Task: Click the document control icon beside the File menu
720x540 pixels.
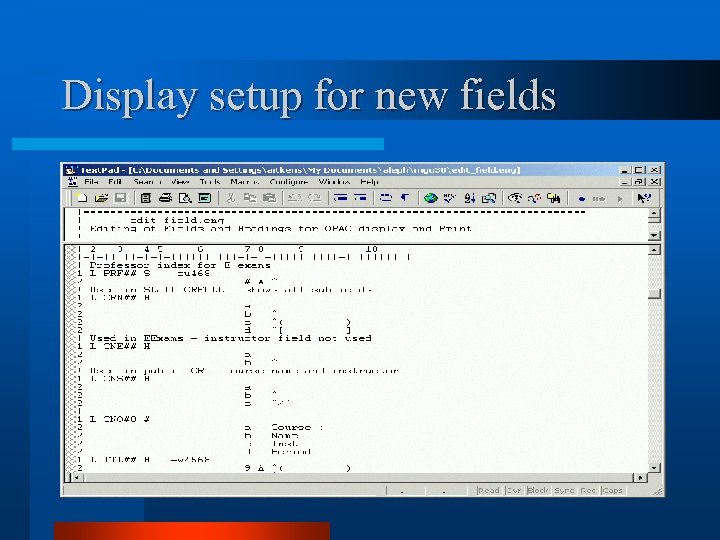Action: click(x=73, y=182)
